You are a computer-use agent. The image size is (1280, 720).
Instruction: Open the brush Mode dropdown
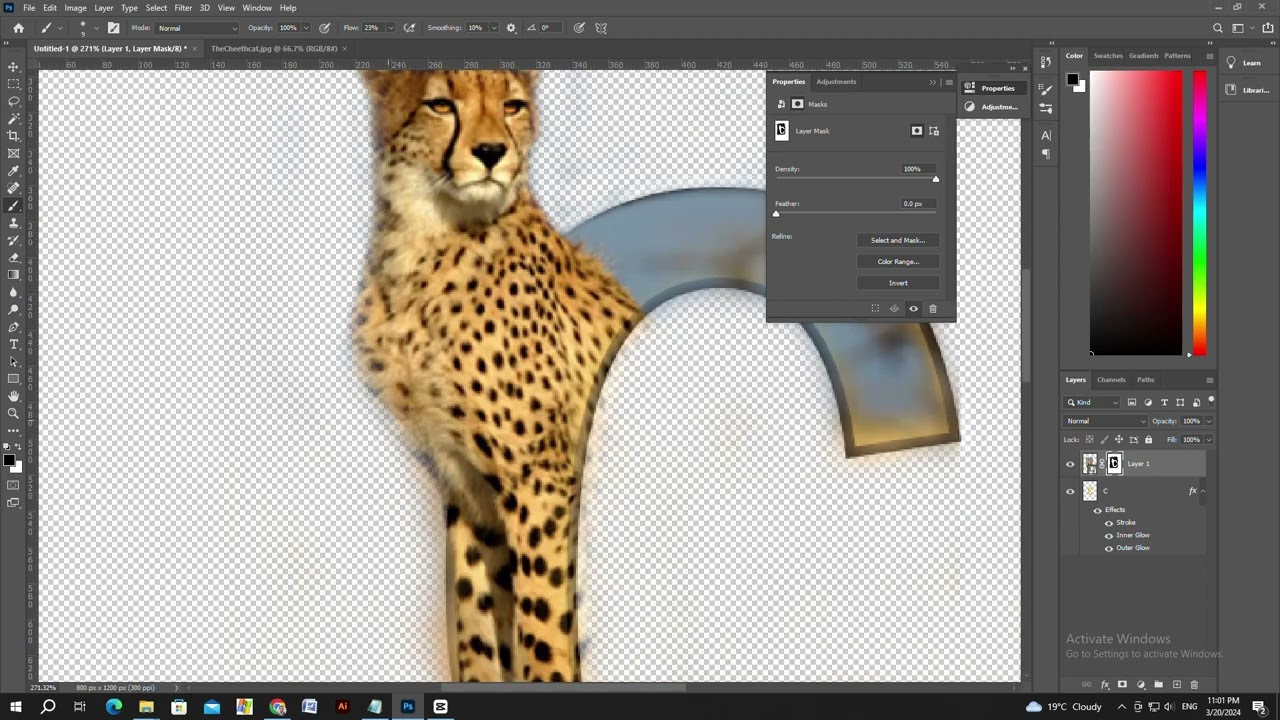pos(197,28)
